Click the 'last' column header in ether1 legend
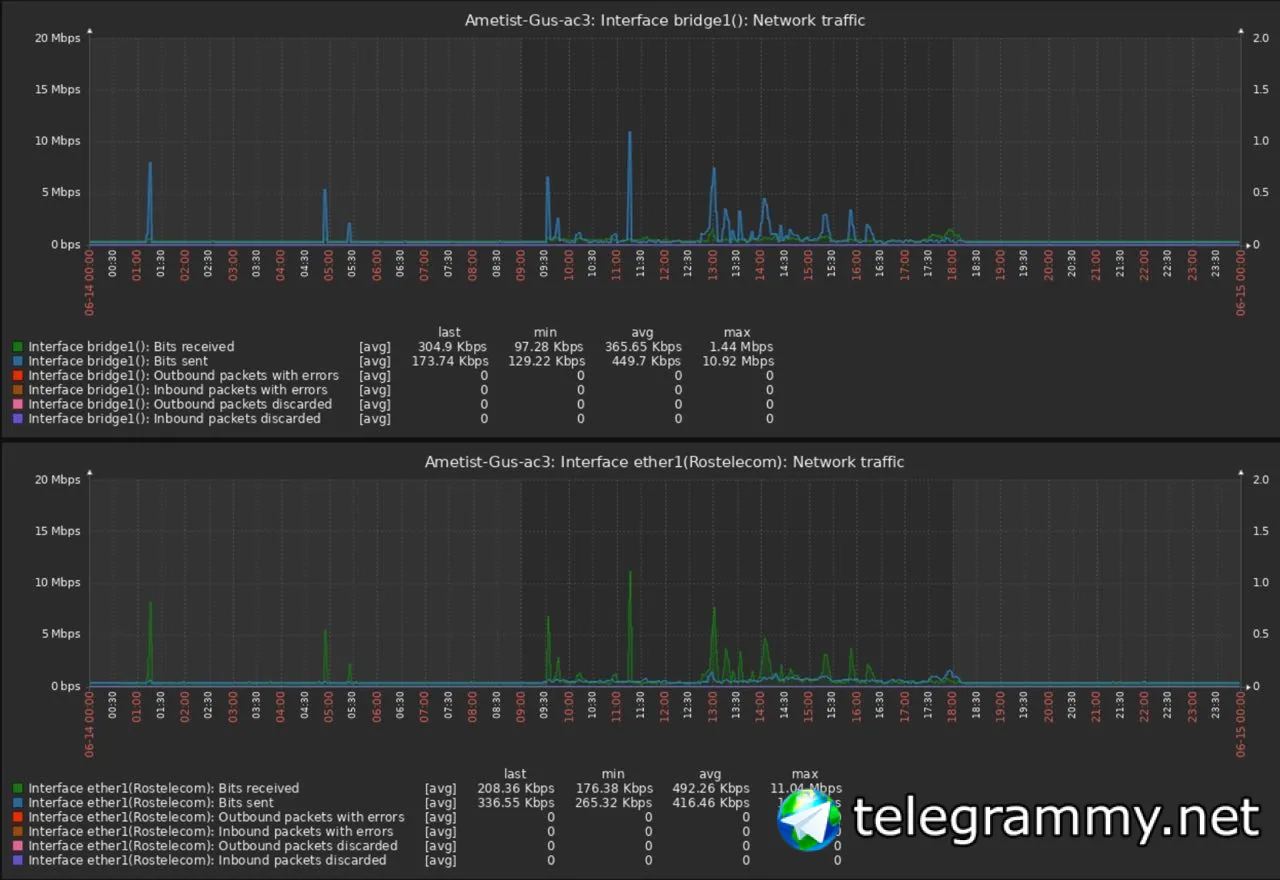 (515, 774)
